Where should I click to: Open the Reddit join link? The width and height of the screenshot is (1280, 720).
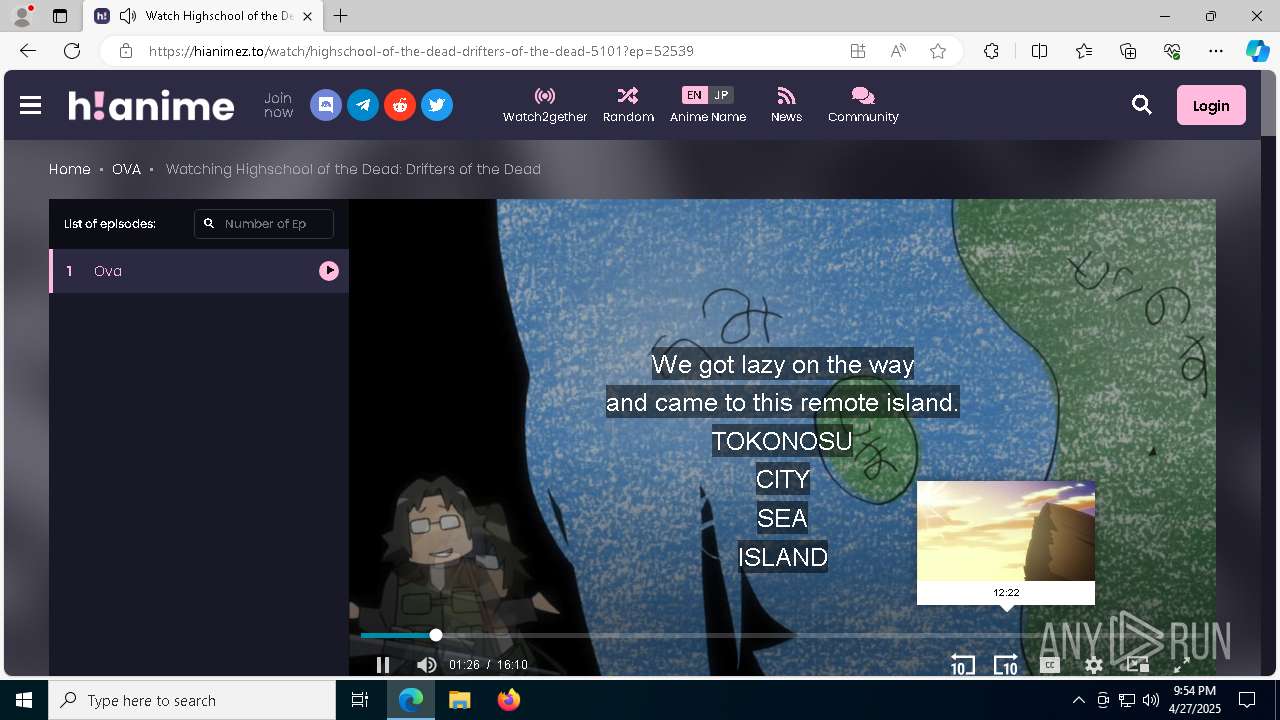(x=400, y=105)
